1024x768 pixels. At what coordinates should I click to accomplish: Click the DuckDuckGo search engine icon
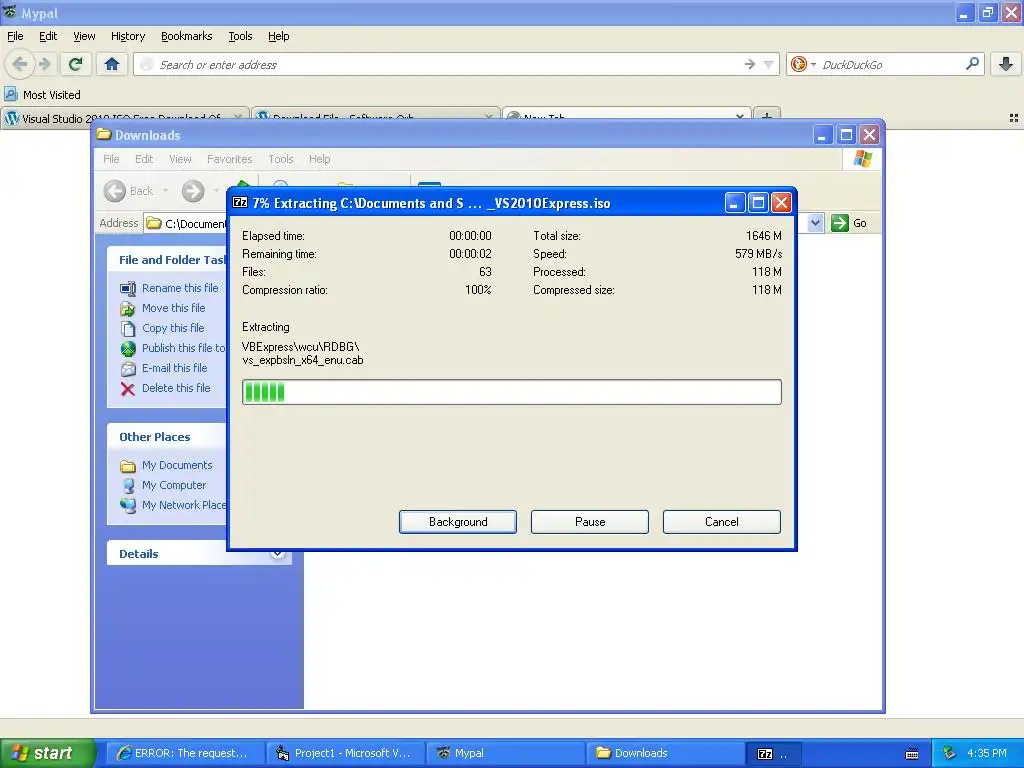pos(798,64)
